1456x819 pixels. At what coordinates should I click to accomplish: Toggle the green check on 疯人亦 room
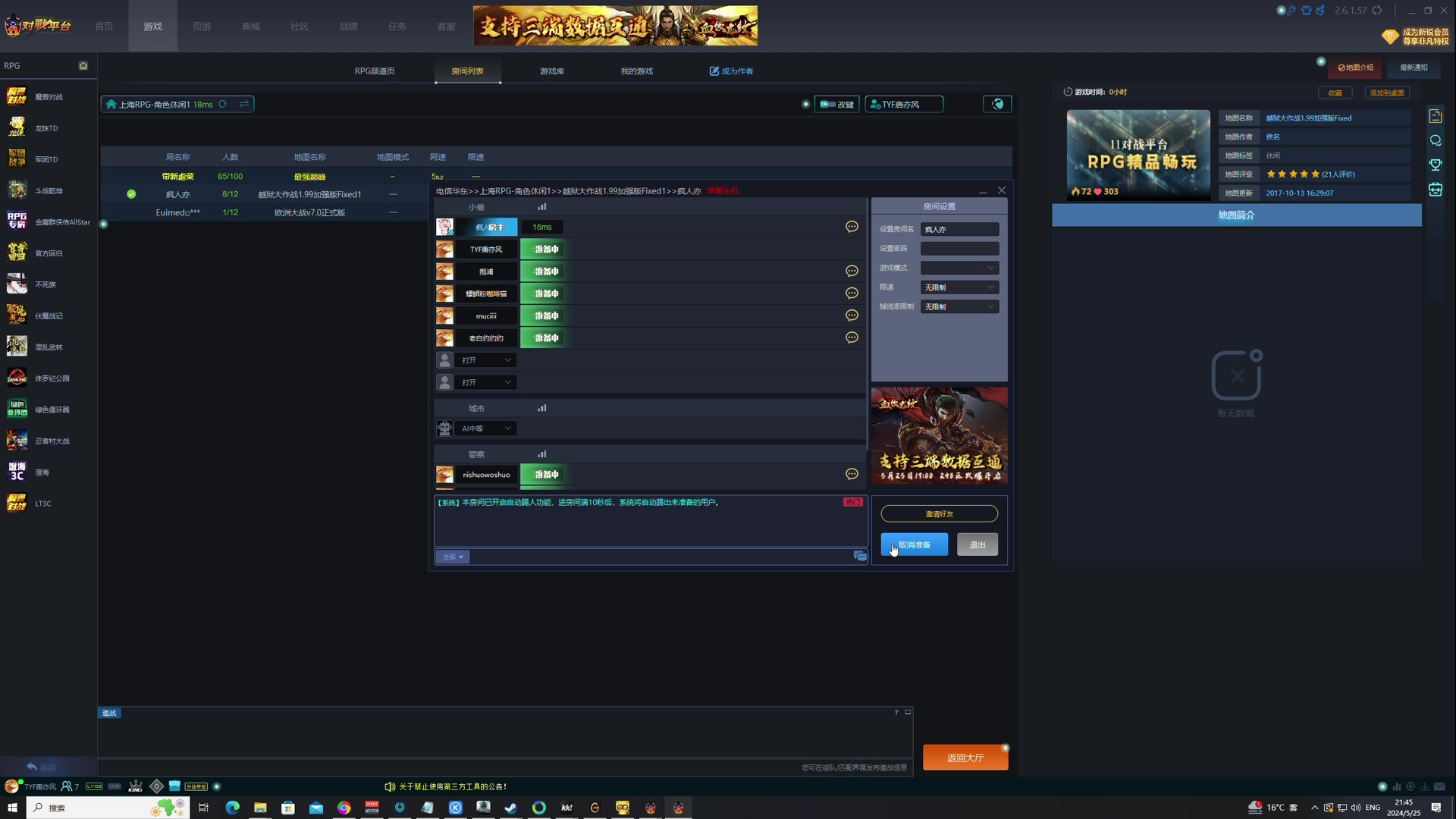131,195
